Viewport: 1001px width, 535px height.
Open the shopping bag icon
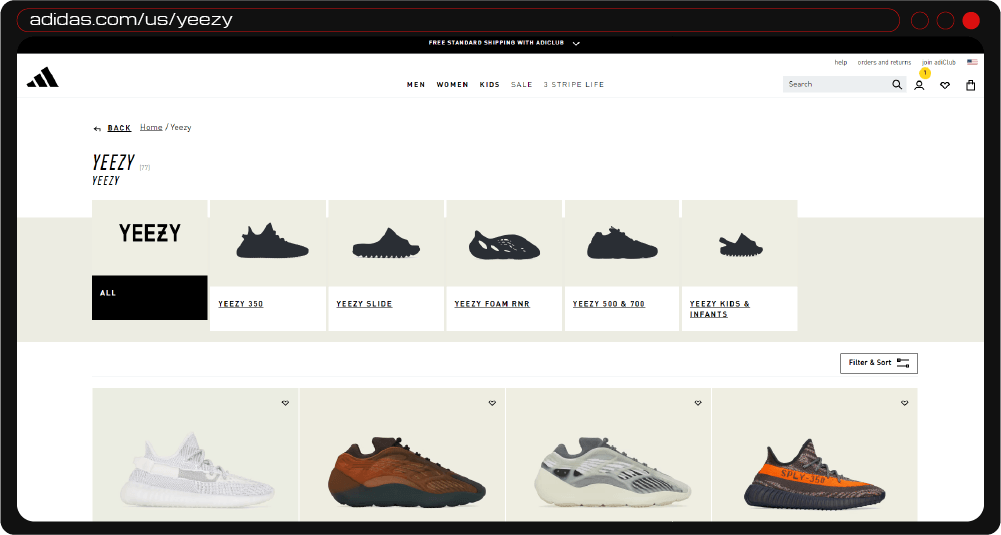pyautogui.click(x=970, y=85)
